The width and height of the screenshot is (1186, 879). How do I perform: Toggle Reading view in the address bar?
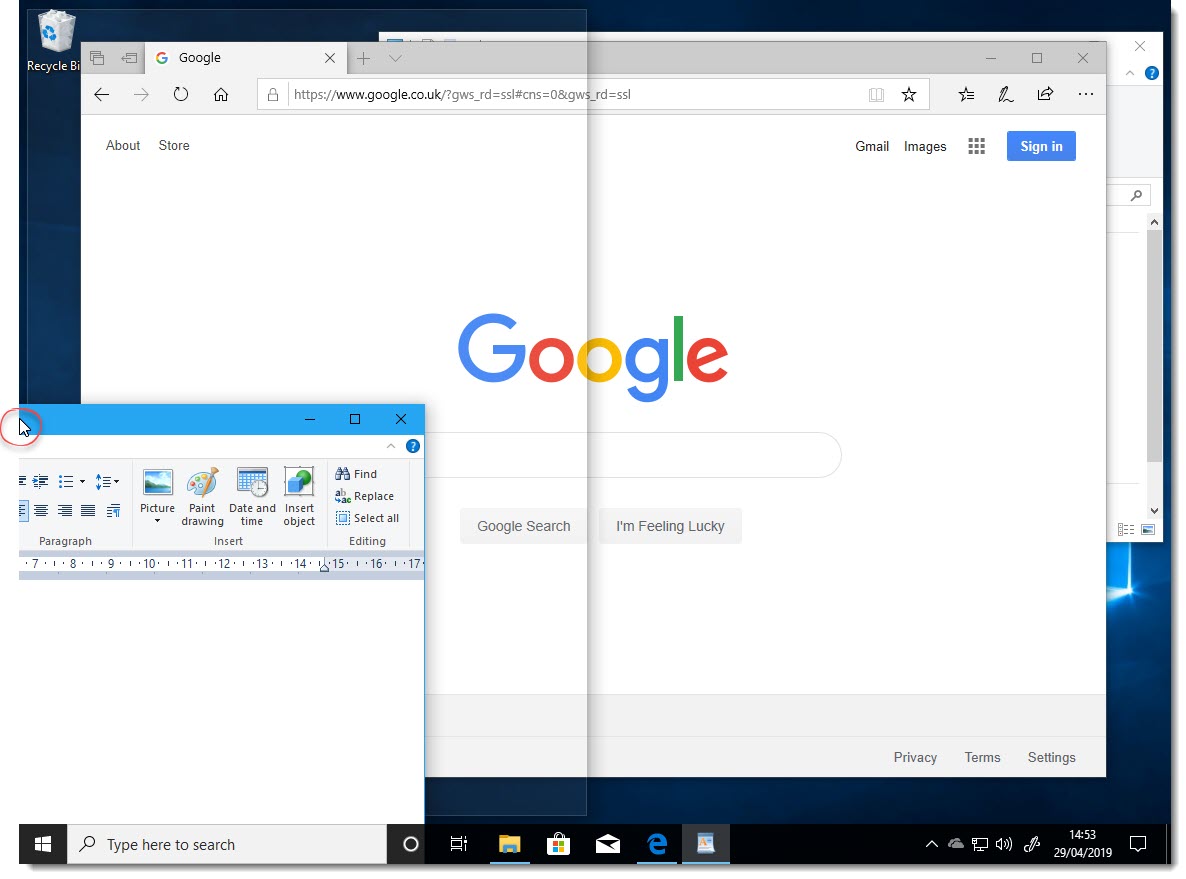pyautogui.click(x=876, y=93)
